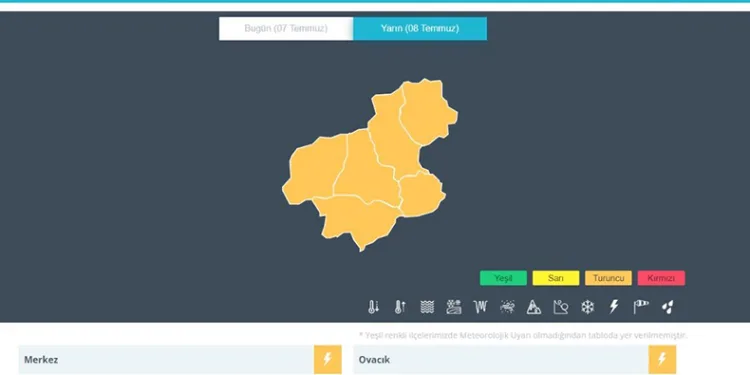Viewport: 750px width, 375px height.
Task: Click the lightning icon in Ovacık row
Action: coord(662,359)
